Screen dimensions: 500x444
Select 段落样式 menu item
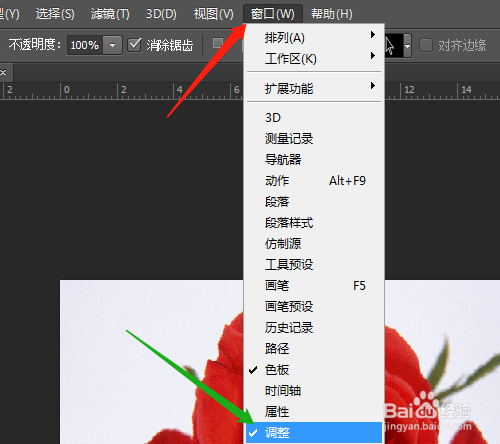coord(314,223)
